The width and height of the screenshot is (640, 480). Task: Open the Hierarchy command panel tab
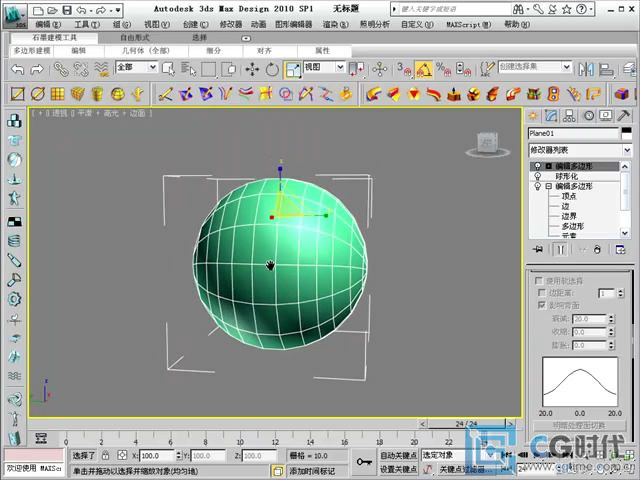[569, 116]
